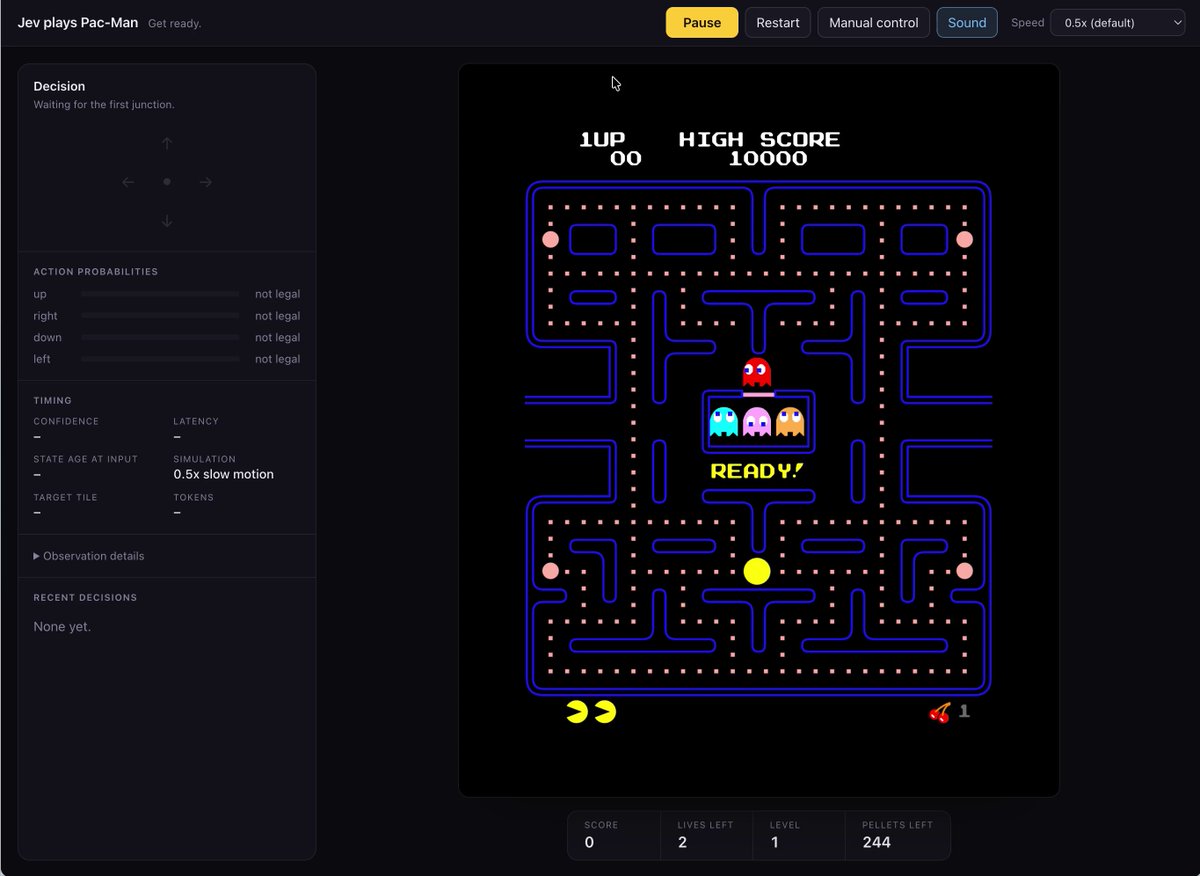Pause the game

tap(702, 23)
